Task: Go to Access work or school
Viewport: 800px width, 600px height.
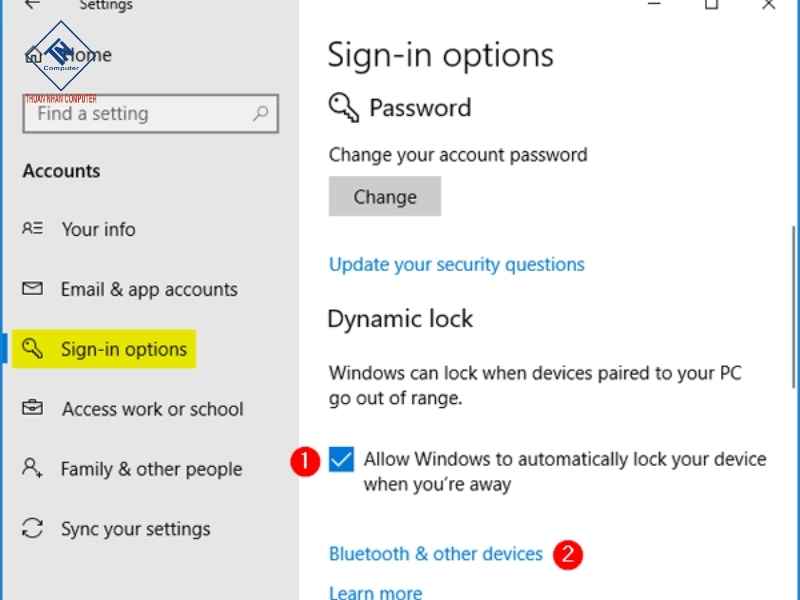Action: click(152, 409)
